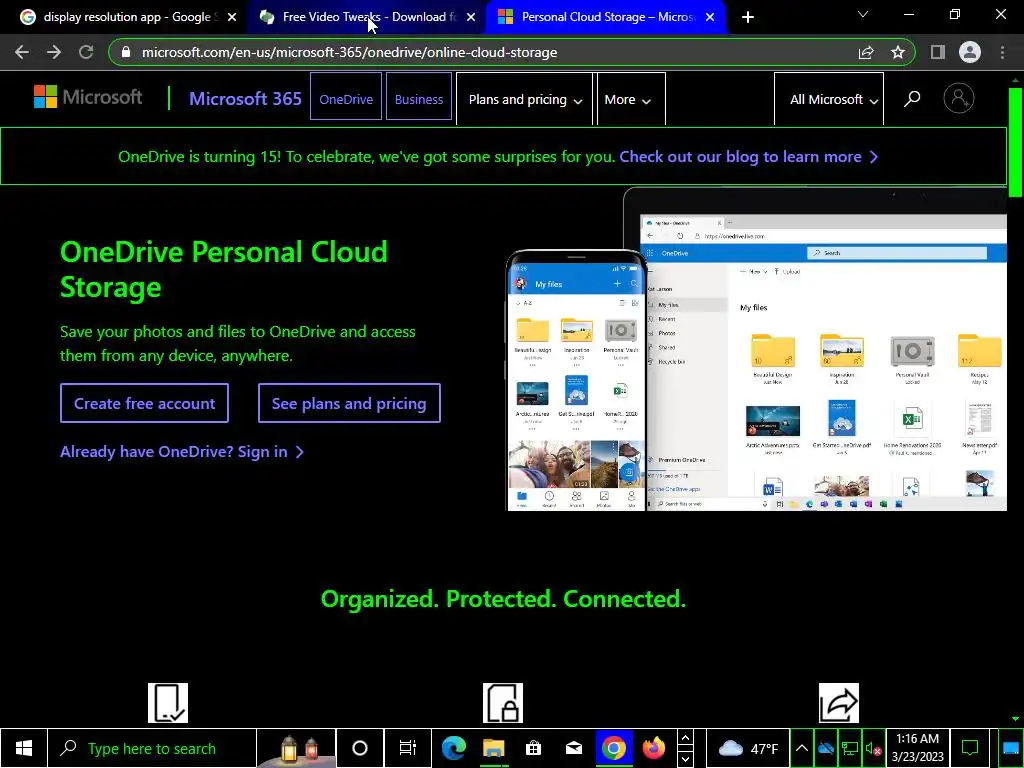Screen dimensions: 1024x768
Task: Click the locked file icon
Action: 503,703
